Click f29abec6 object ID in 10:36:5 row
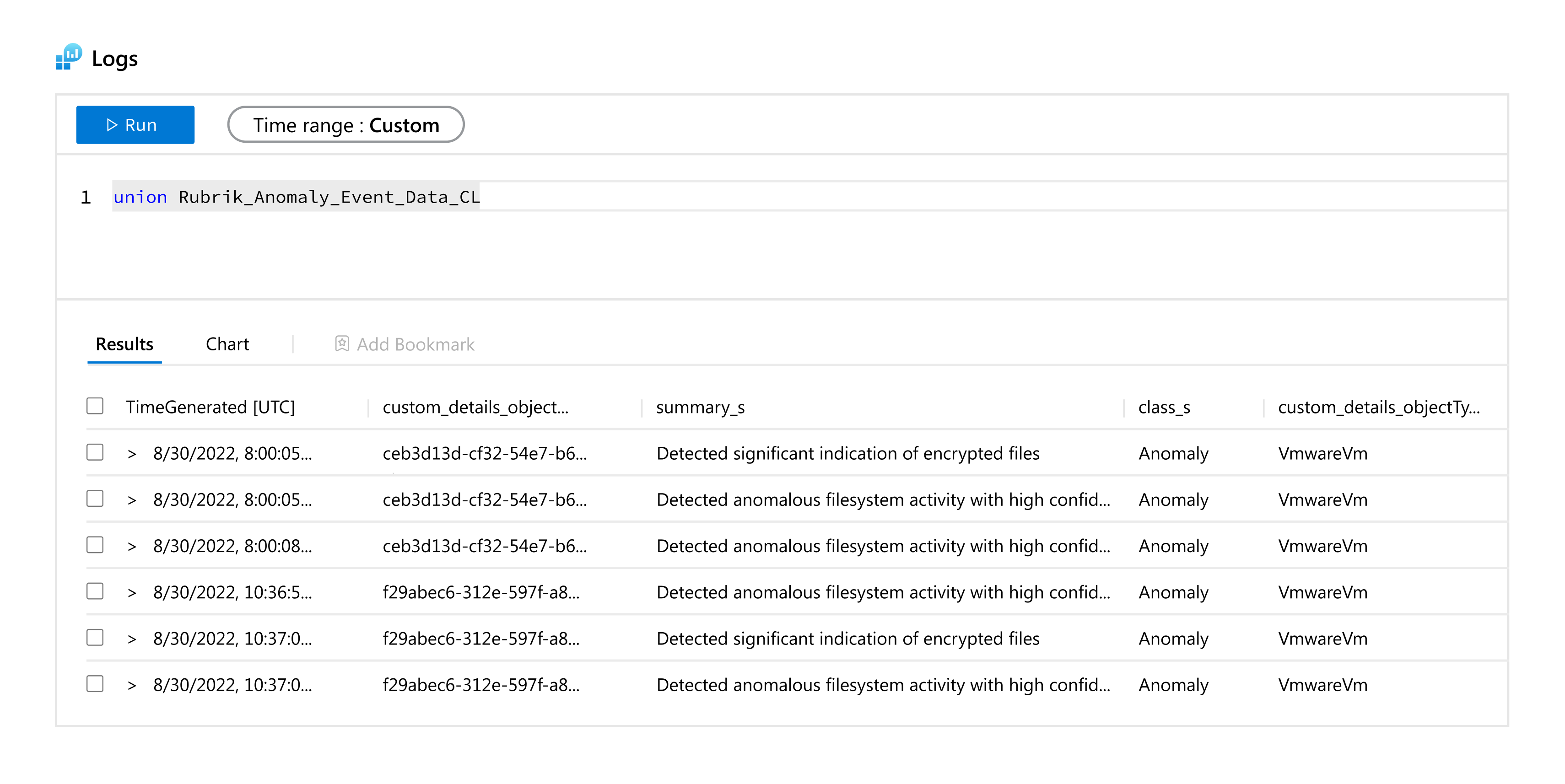Image resolution: width=1565 pixels, height=784 pixels. pos(481,592)
